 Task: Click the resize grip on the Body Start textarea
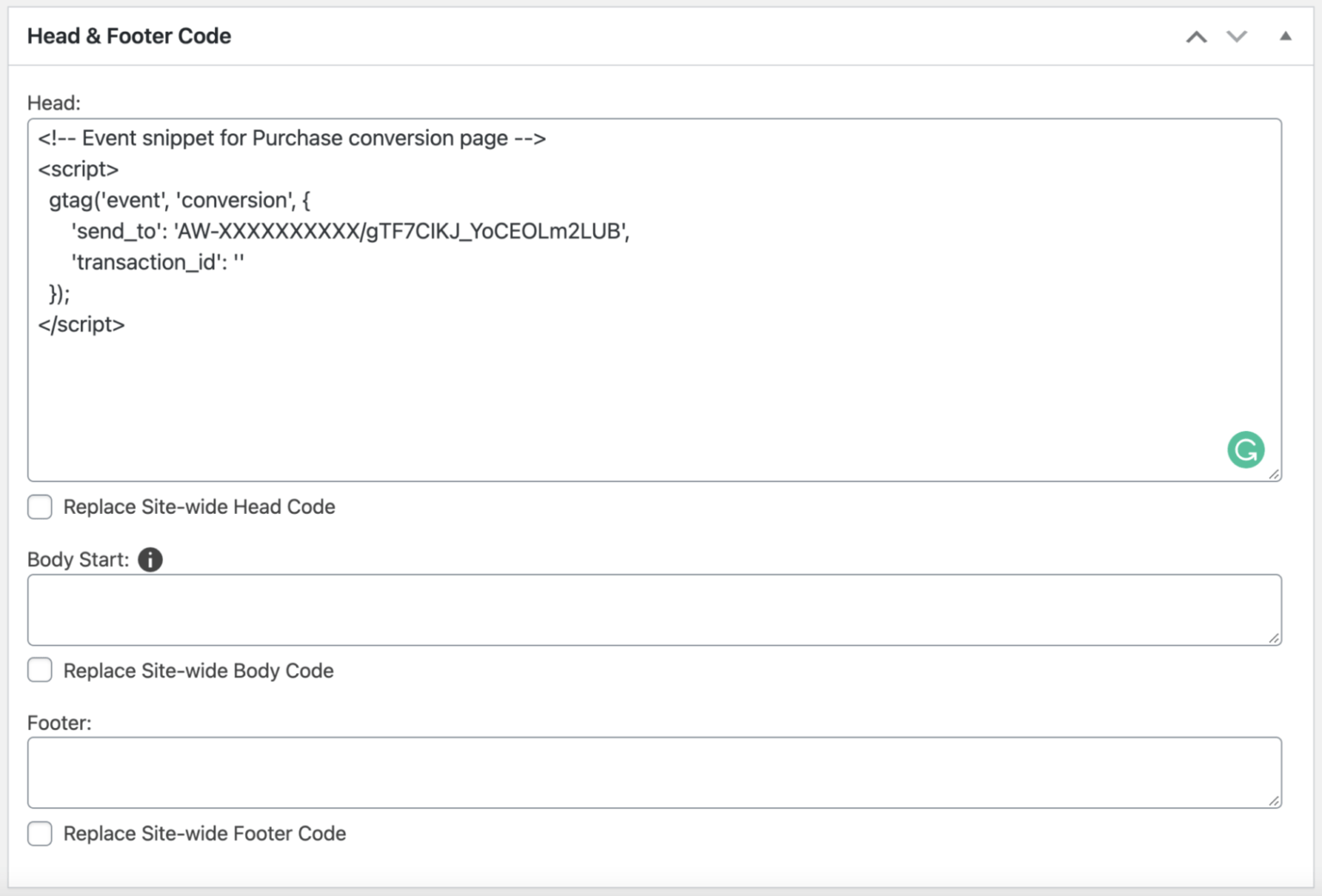pyautogui.click(x=1274, y=638)
